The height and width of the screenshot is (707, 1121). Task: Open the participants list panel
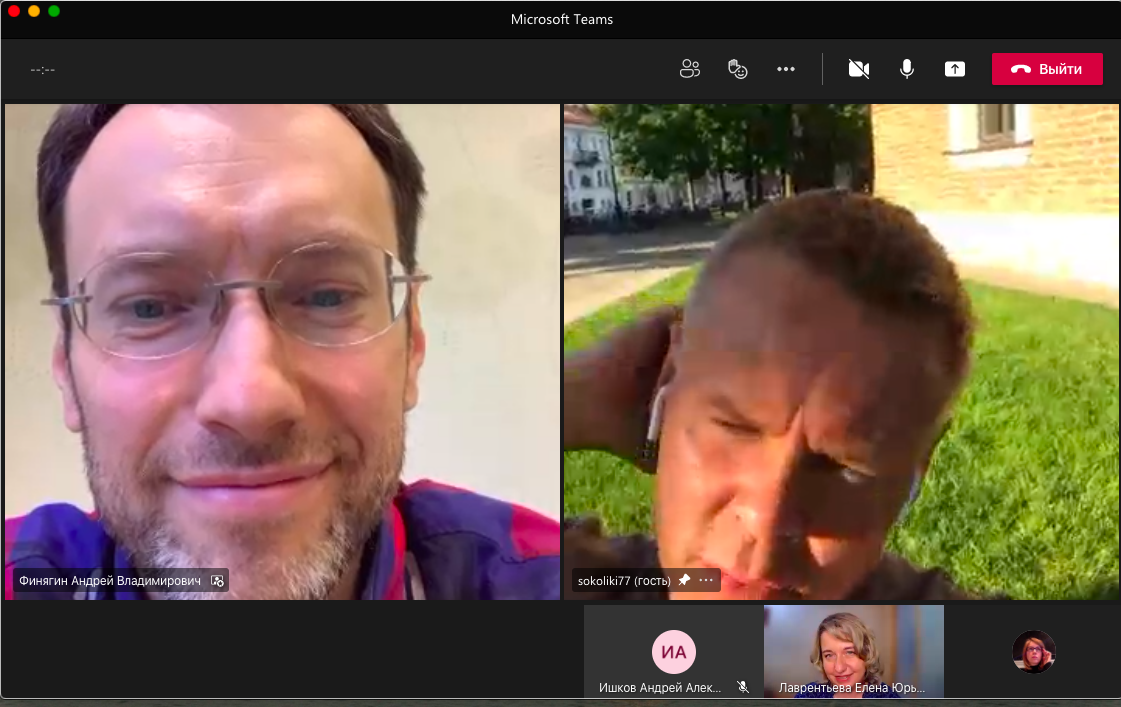[689, 69]
